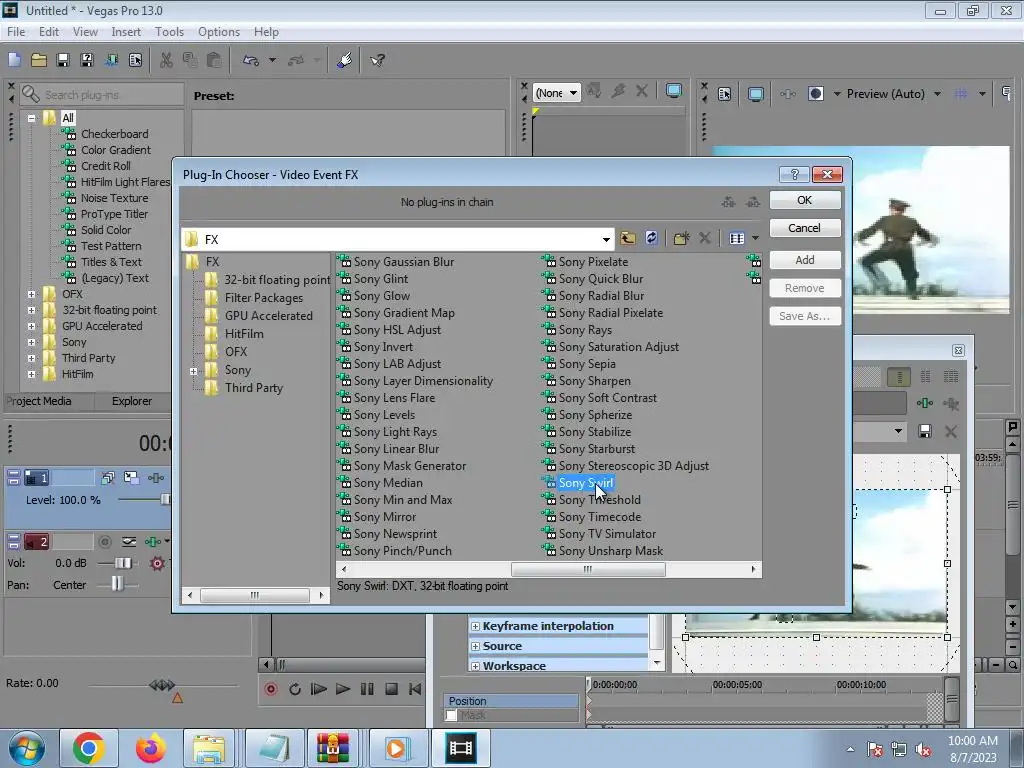Image resolution: width=1024 pixels, height=768 pixels.
Task: Click the What's This help toolbar icon
Action: [x=377, y=60]
